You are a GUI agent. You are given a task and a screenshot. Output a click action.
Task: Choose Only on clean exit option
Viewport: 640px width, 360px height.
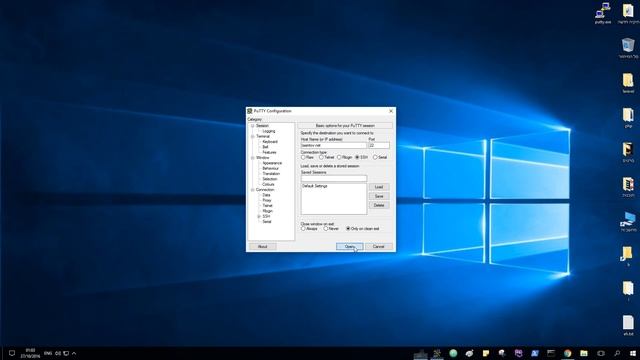[x=362, y=229]
